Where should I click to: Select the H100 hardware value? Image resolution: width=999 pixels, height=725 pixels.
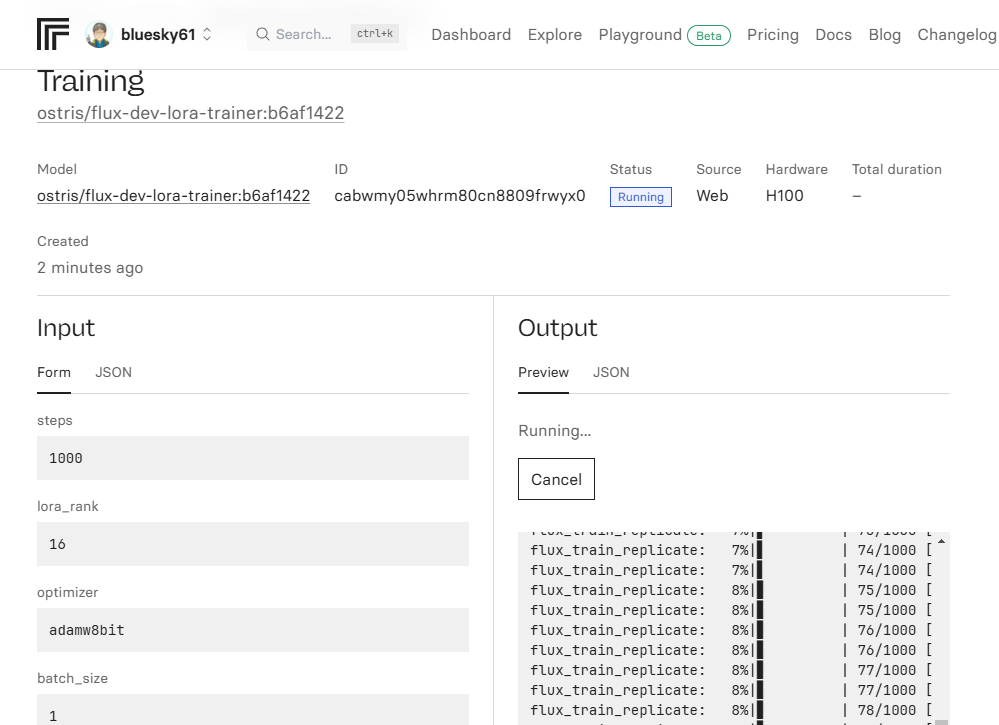(x=784, y=196)
